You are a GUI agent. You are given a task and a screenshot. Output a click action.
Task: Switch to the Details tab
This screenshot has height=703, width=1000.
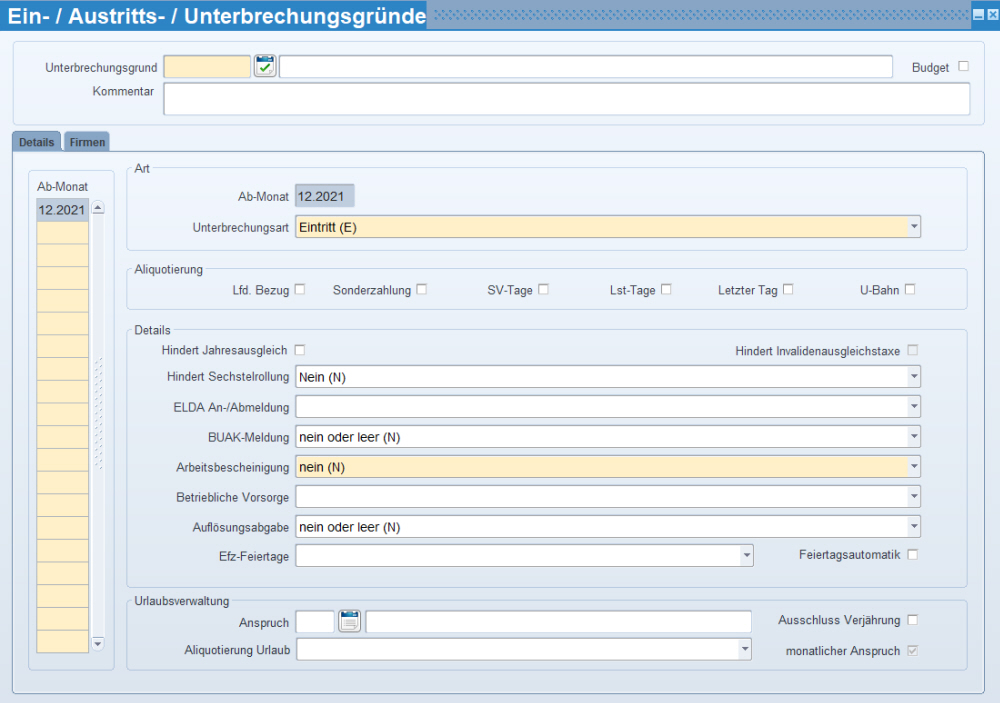pos(36,142)
